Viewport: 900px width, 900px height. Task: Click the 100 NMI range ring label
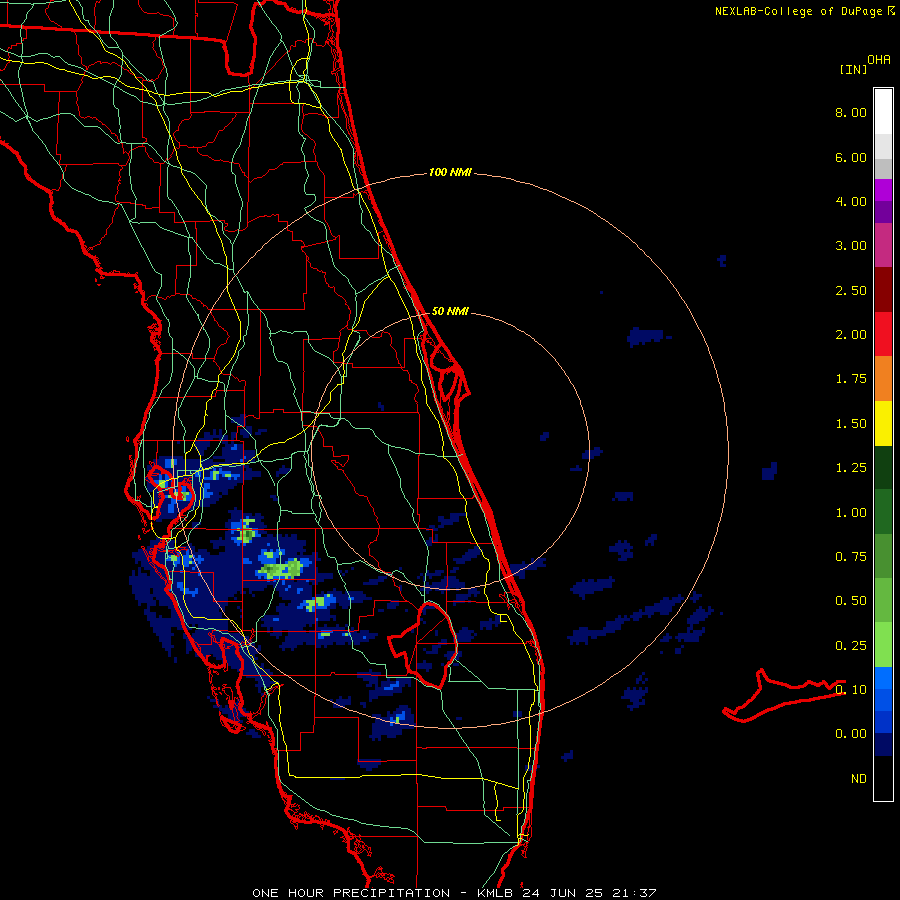click(450, 172)
